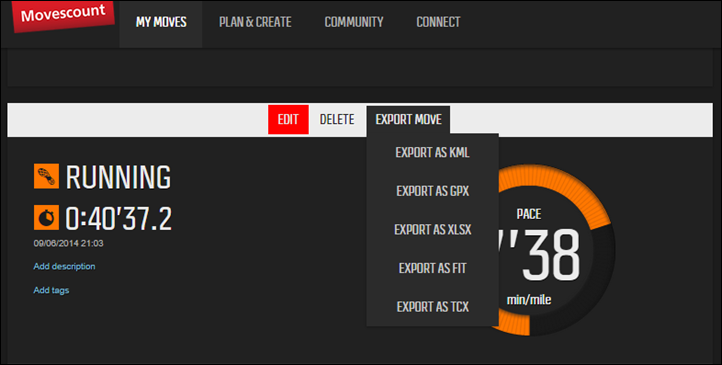The height and width of the screenshot is (365, 722).
Task: Open the My Moves tab
Action: 161,22
